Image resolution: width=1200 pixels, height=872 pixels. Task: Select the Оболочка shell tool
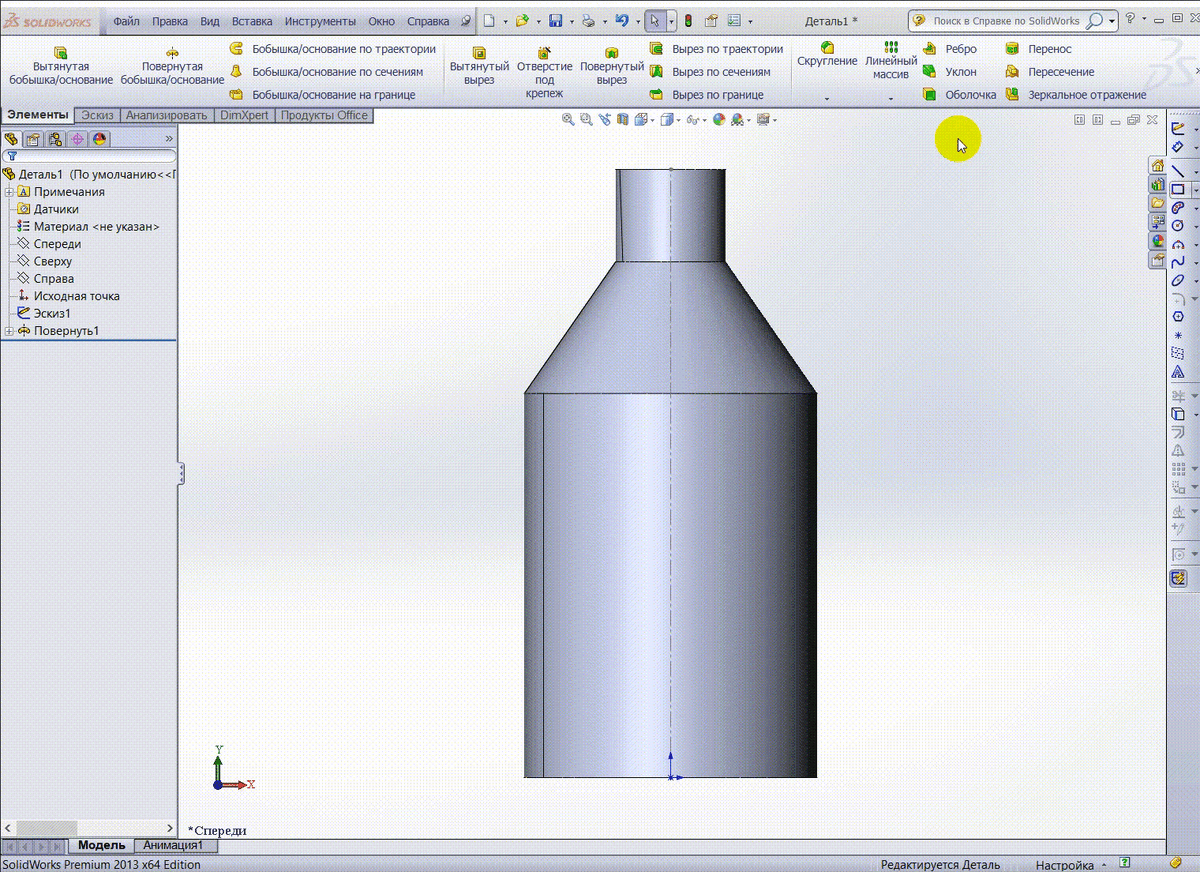pos(959,95)
